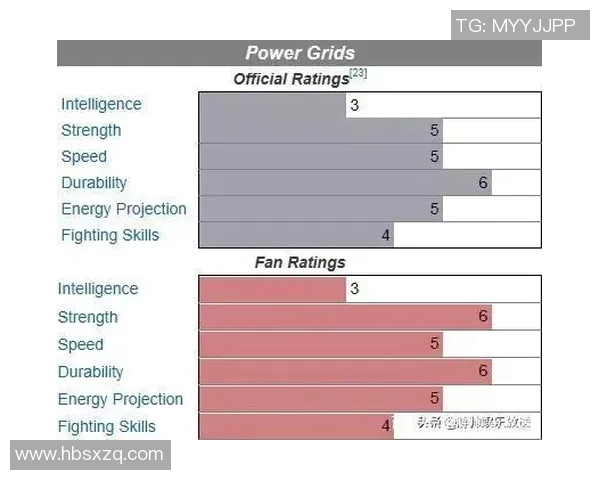Select the Strength label under Official Ratings
Viewport: 600px width, 480px height.
point(91,130)
